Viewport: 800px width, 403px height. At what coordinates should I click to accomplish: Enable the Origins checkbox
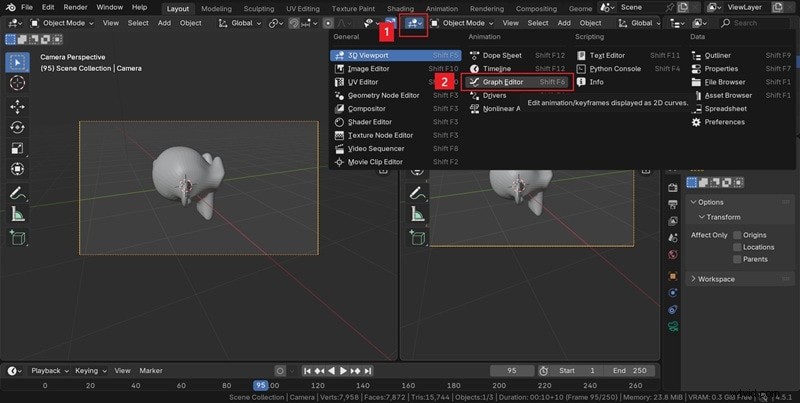[737, 235]
